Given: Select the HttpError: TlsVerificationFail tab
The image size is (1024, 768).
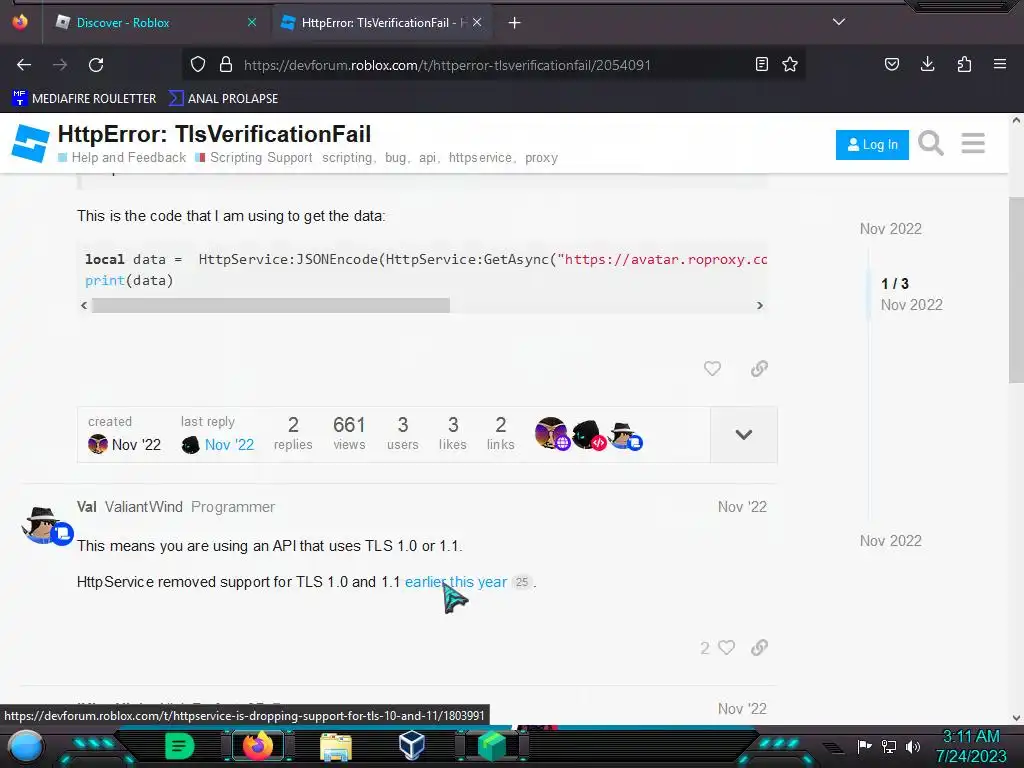Looking at the screenshot, I should pyautogui.click(x=382, y=23).
